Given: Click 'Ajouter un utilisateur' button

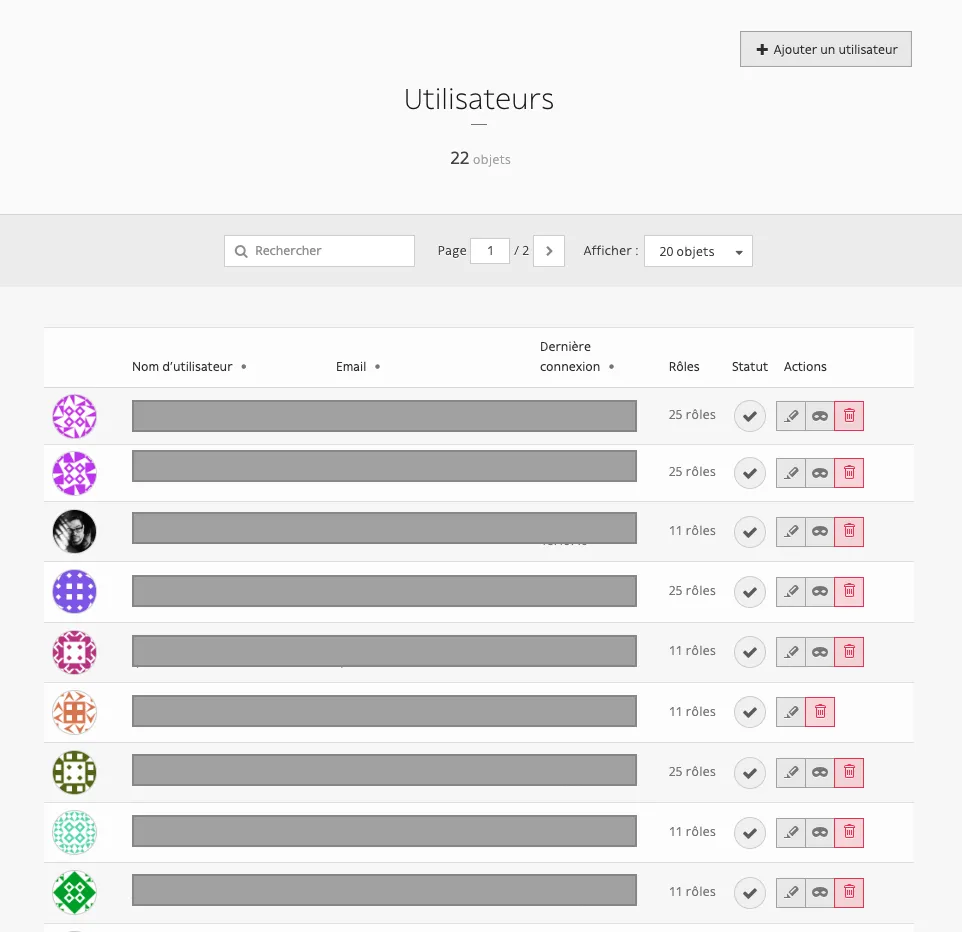Looking at the screenshot, I should coord(826,49).
